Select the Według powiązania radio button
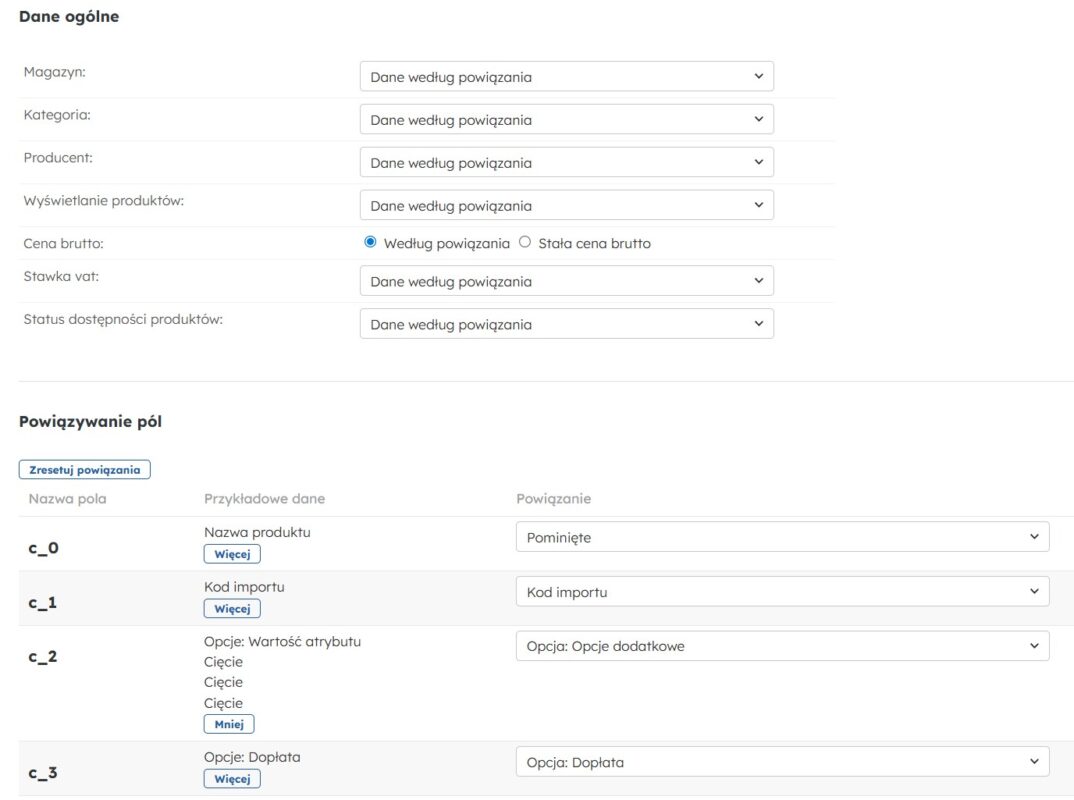Image resolution: width=1074 pixels, height=800 pixels. [371, 243]
